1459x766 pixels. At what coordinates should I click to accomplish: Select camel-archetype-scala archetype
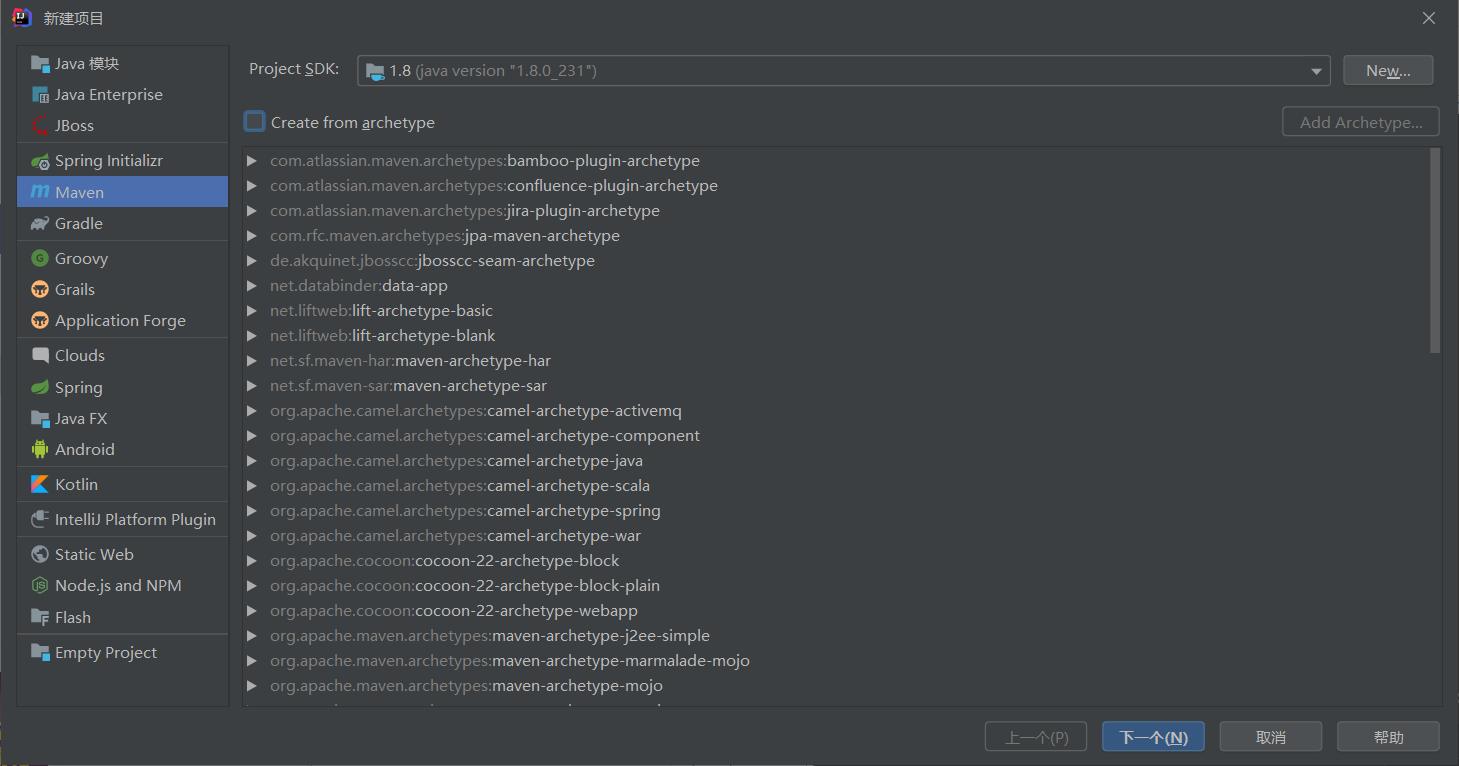point(835,486)
